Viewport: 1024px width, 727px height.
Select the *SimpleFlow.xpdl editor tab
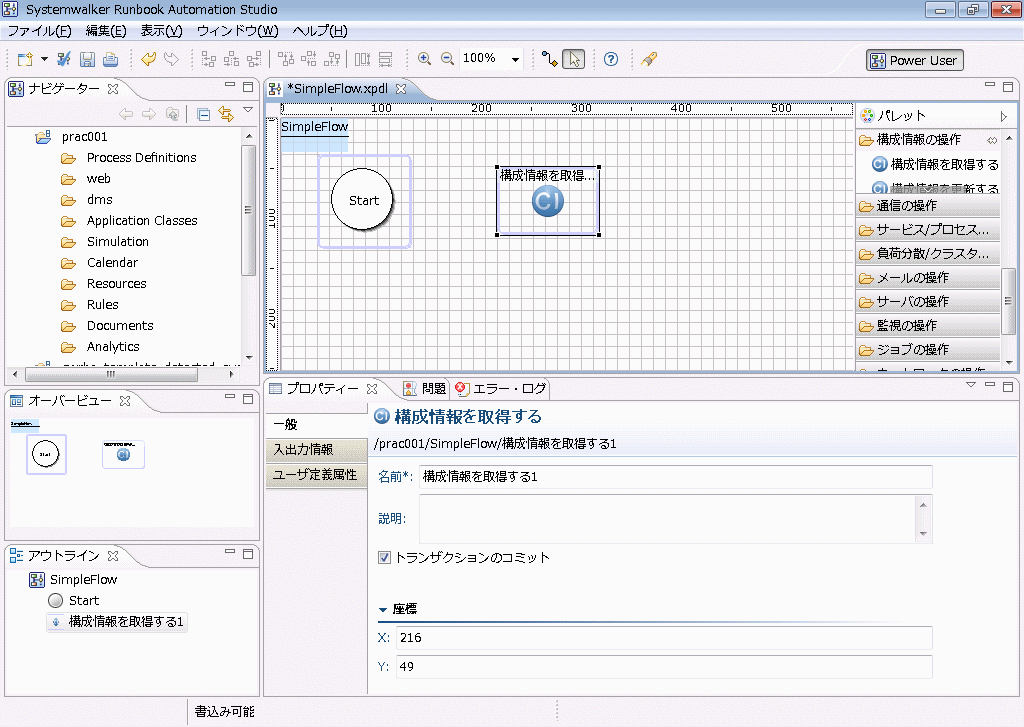coord(338,89)
